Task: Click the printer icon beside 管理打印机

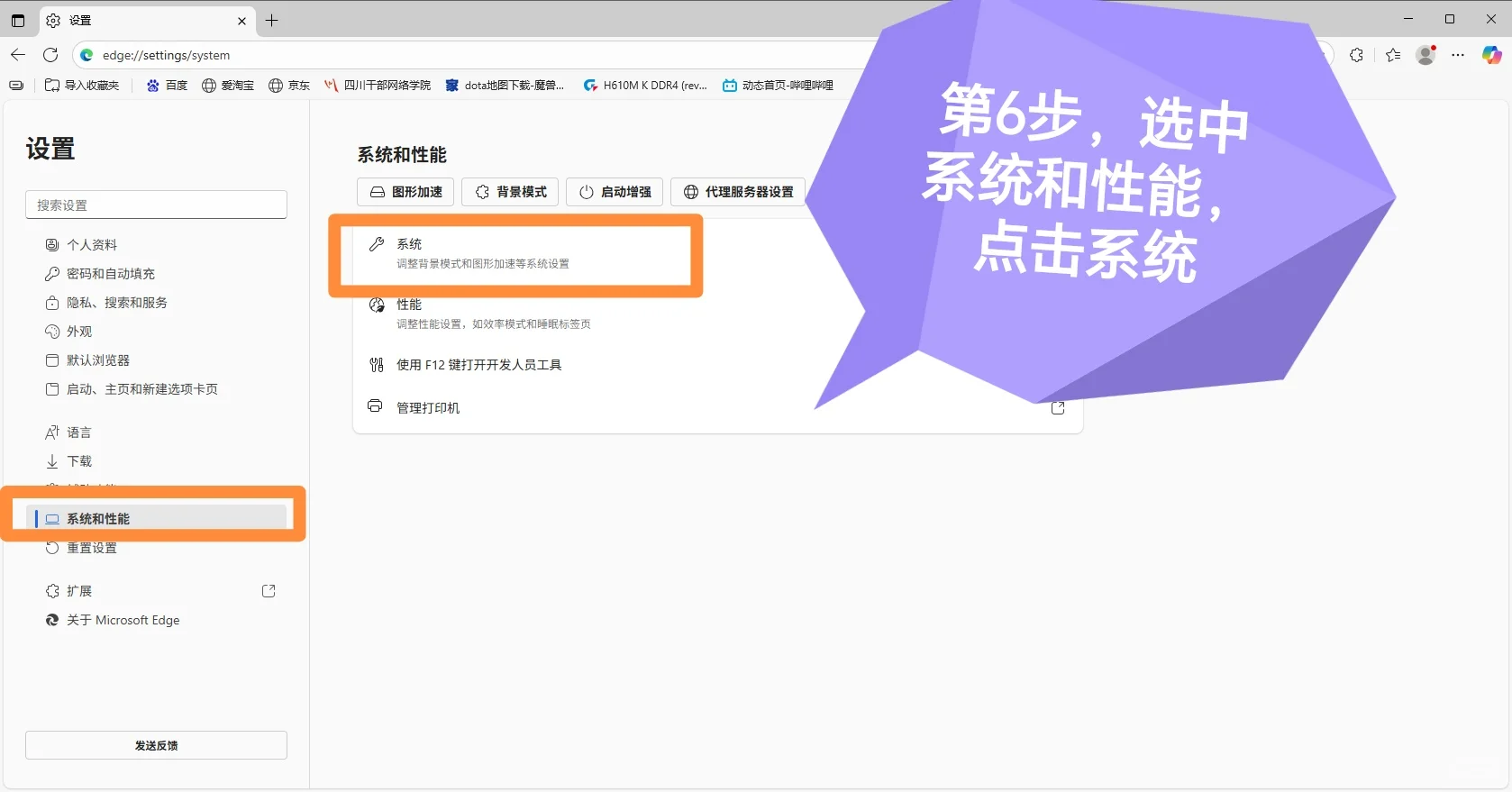Action: [375, 406]
